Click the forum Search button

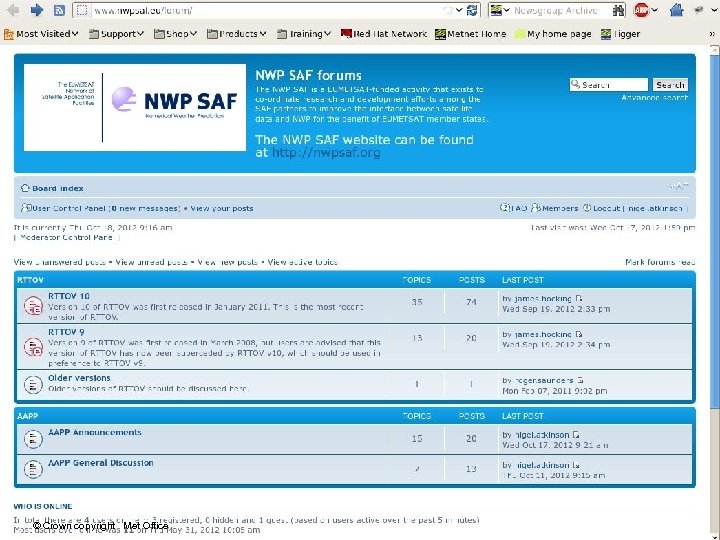(x=670, y=84)
